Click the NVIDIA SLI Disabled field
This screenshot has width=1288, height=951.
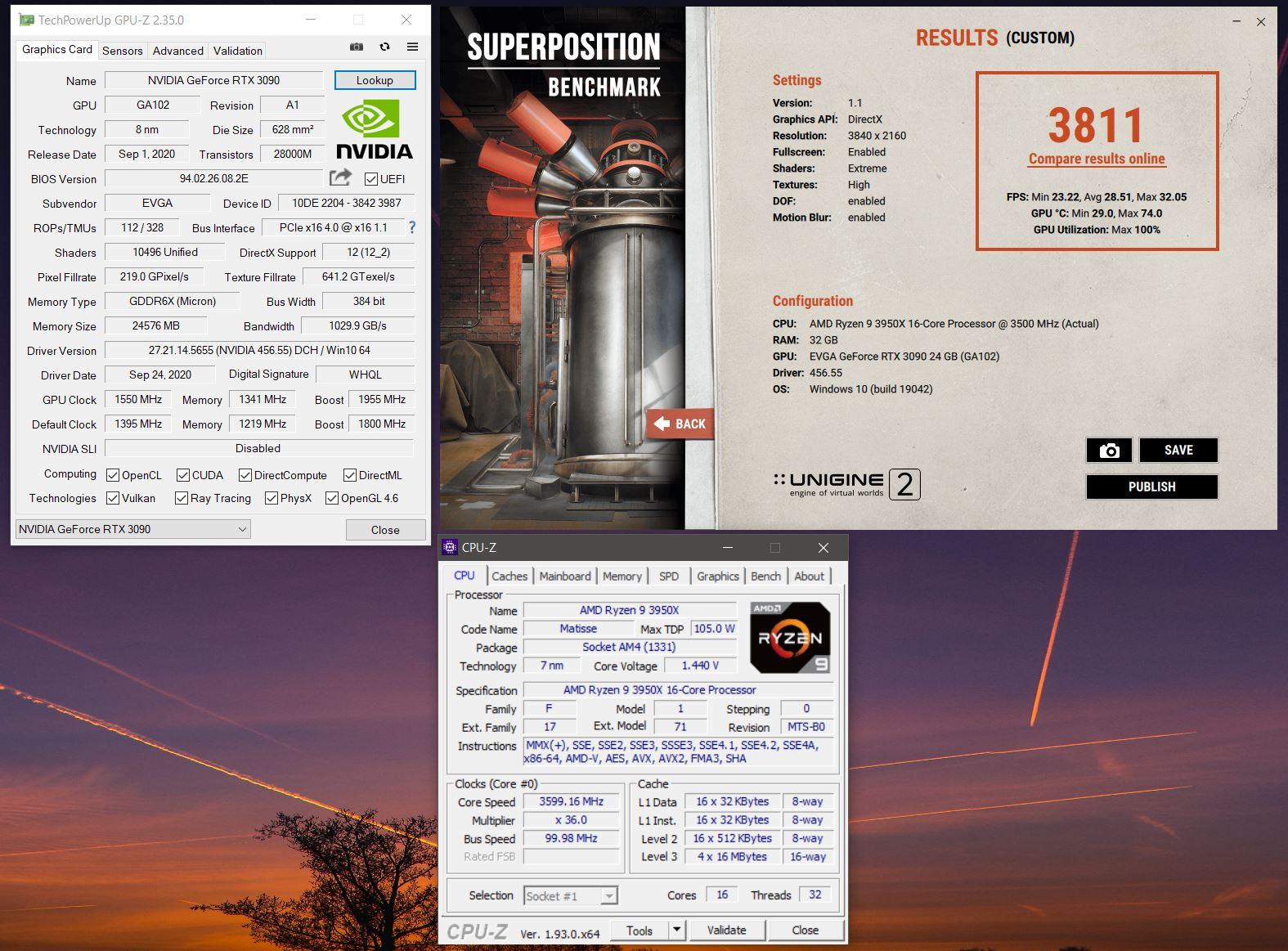tap(258, 448)
